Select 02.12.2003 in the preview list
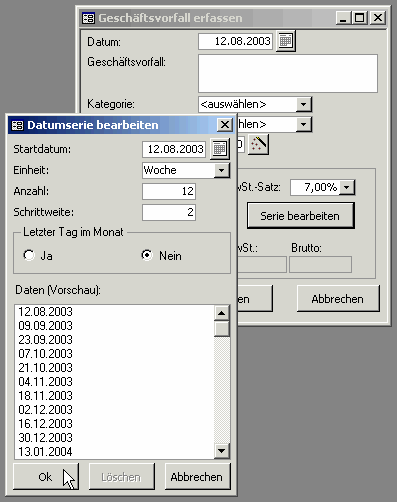Viewport: 397px width, 502px height. click(x=114, y=410)
